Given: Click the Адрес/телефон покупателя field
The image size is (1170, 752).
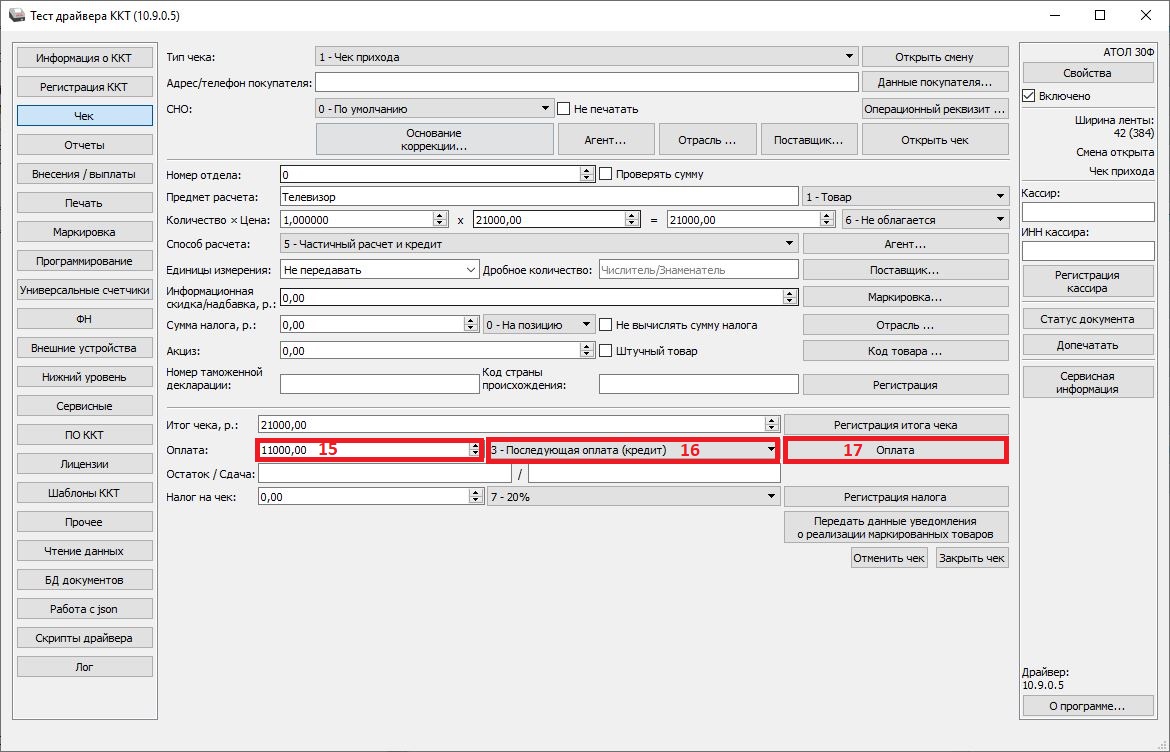Looking at the screenshot, I should pyautogui.click(x=587, y=82).
